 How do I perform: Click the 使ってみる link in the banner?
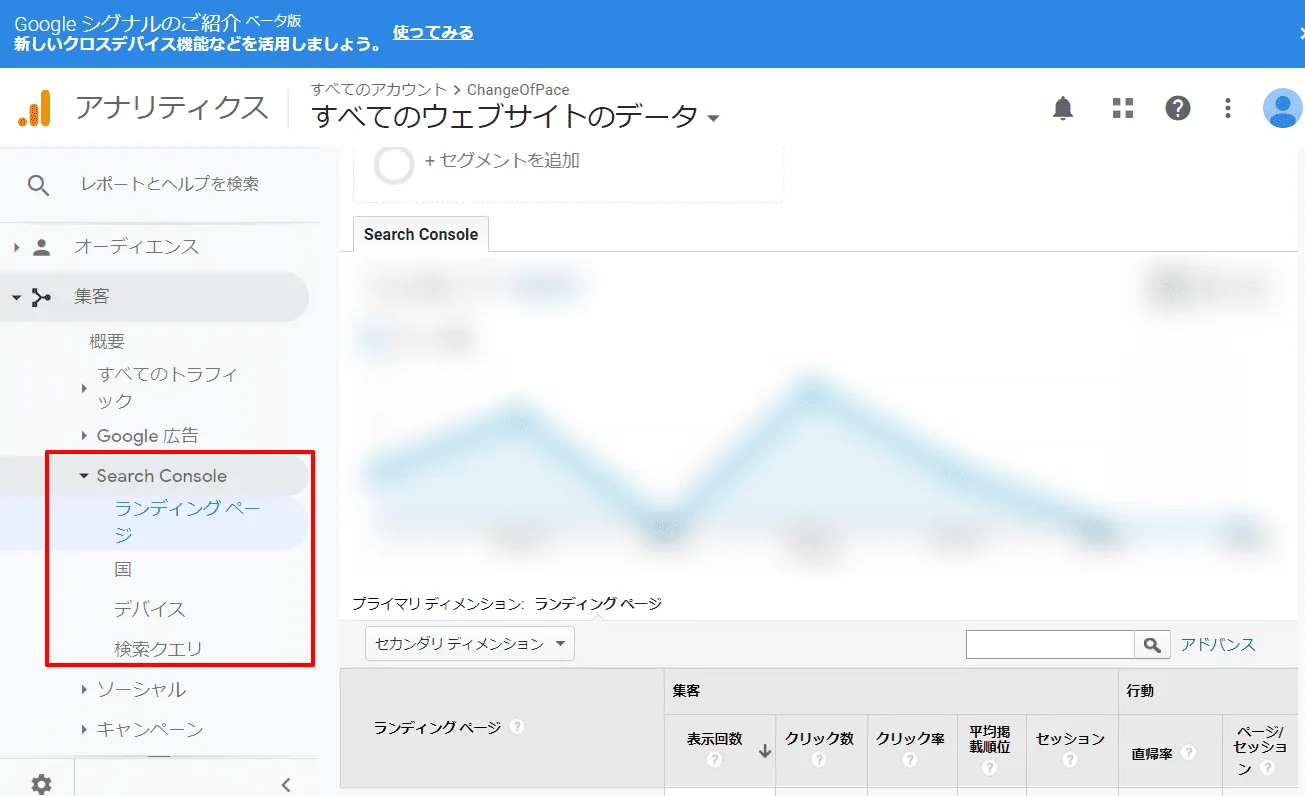pyautogui.click(x=431, y=32)
